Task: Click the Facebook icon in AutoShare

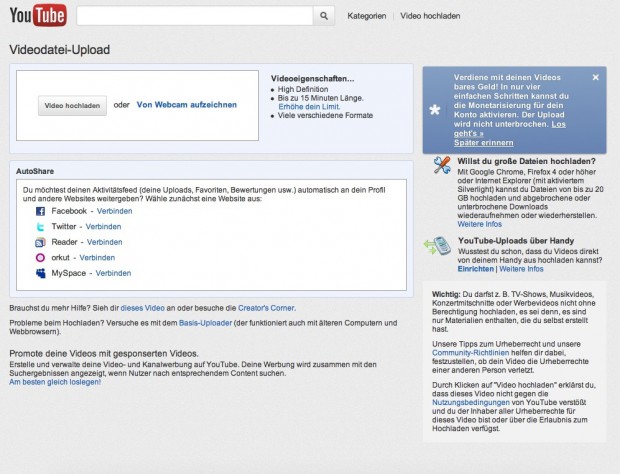Action: [40, 211]
